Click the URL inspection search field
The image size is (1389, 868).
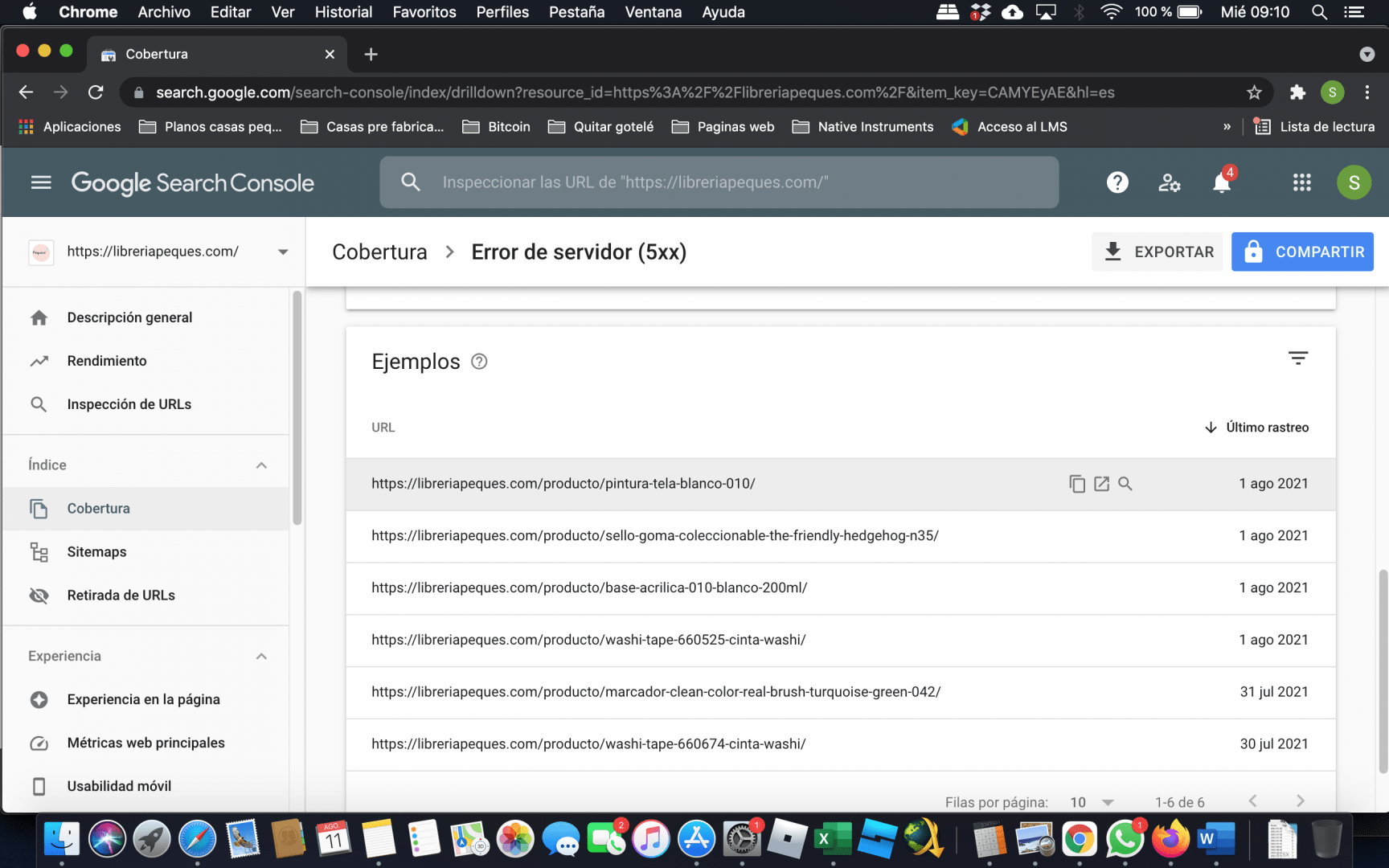pyautogui.click(x=719, y=182)
